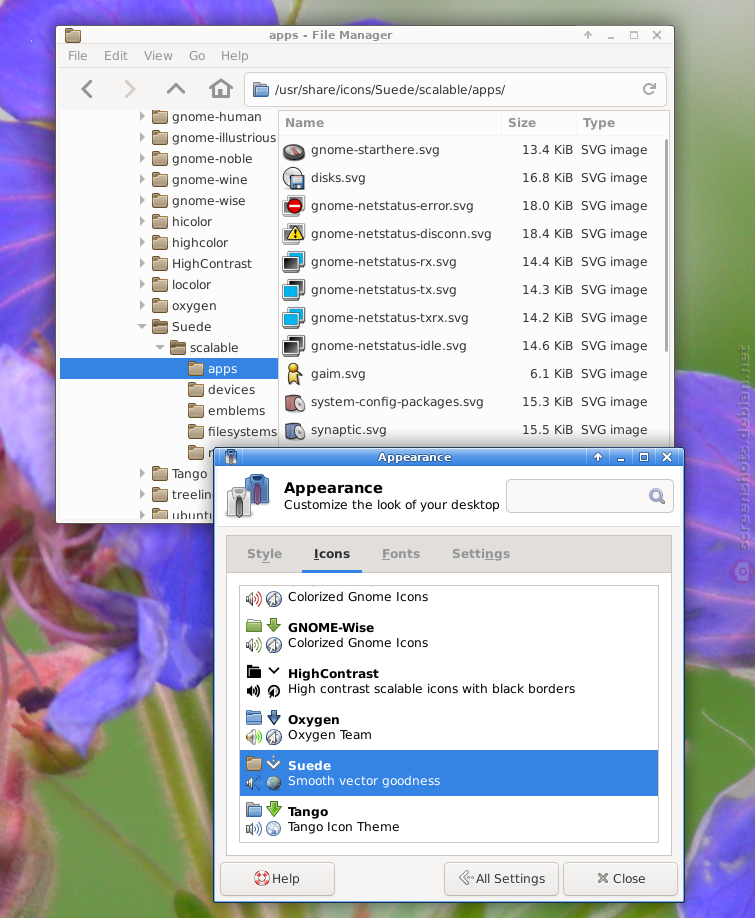Image resolution: width=755 pixels, height=918 pixels.
Task: Click Tango theme preview folder icon
Action: (253, 810)
